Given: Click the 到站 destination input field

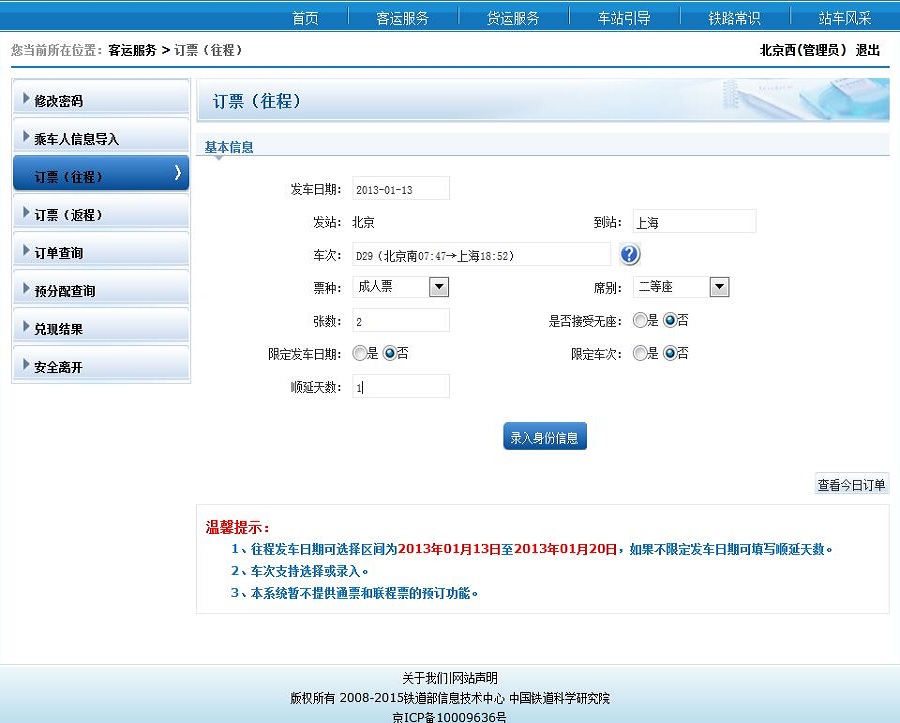Looking at the screenshot, I should coord(694,222).
